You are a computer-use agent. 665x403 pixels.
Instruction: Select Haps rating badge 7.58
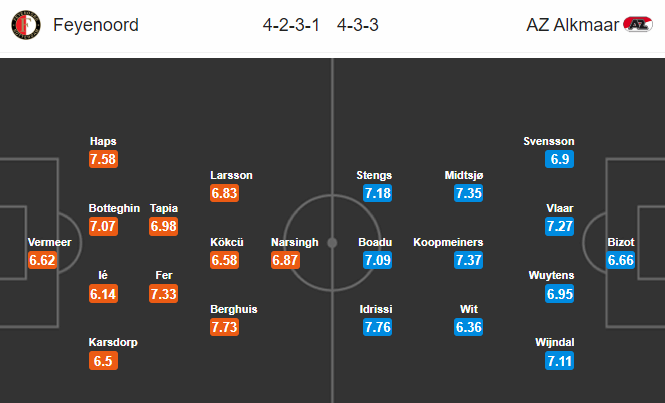coord(103,159)
